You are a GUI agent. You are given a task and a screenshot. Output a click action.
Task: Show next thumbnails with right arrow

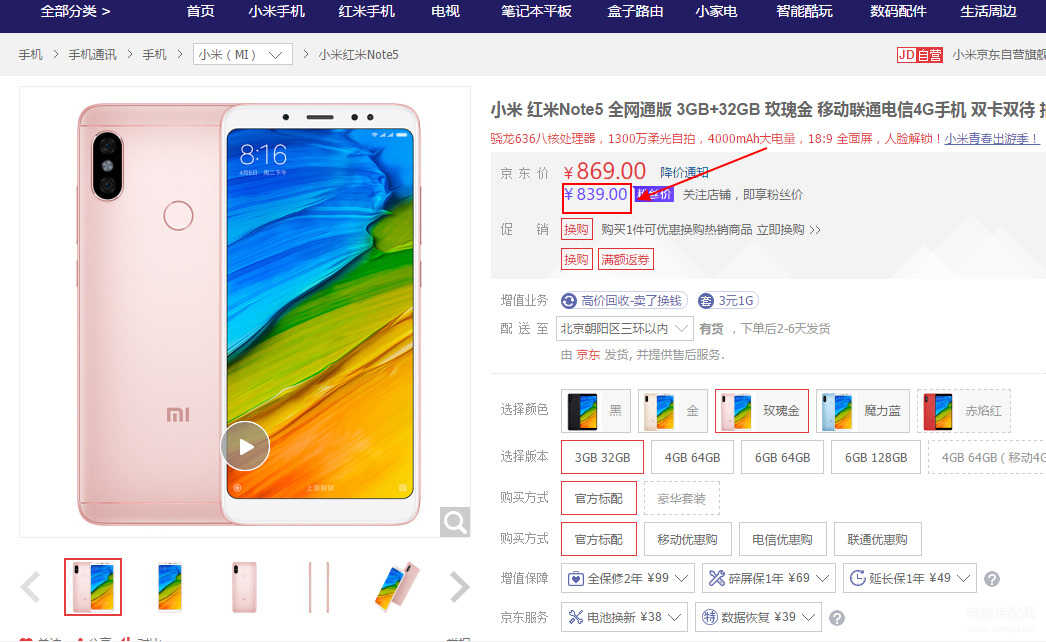[x=460, y=587]
